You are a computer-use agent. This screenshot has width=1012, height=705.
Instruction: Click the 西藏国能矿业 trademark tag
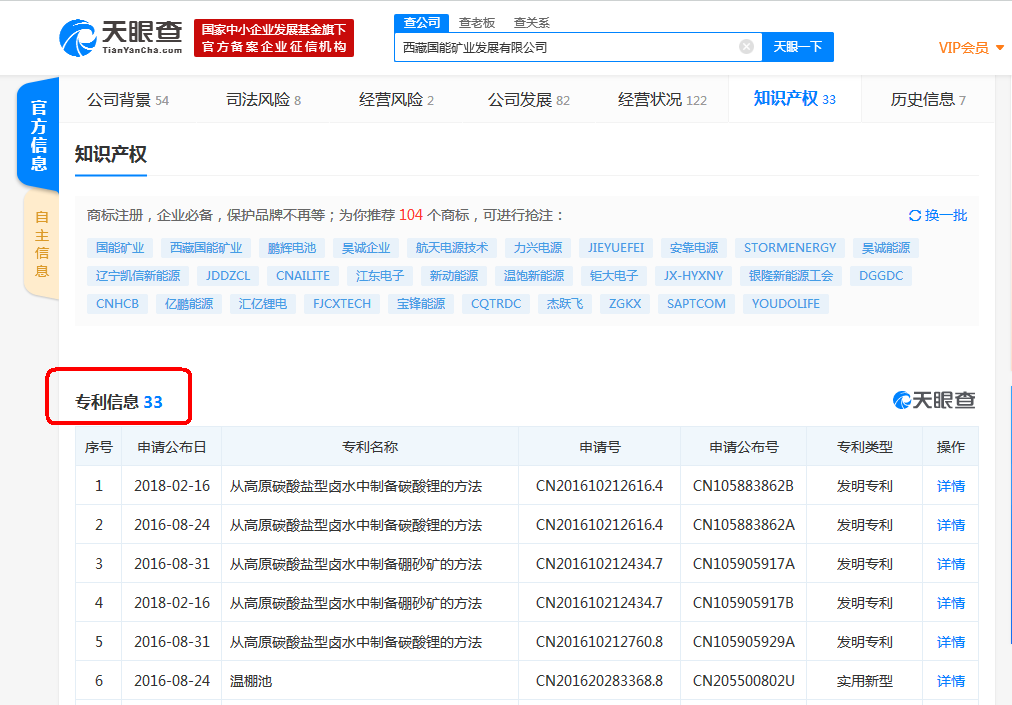(x=206, y=248)
